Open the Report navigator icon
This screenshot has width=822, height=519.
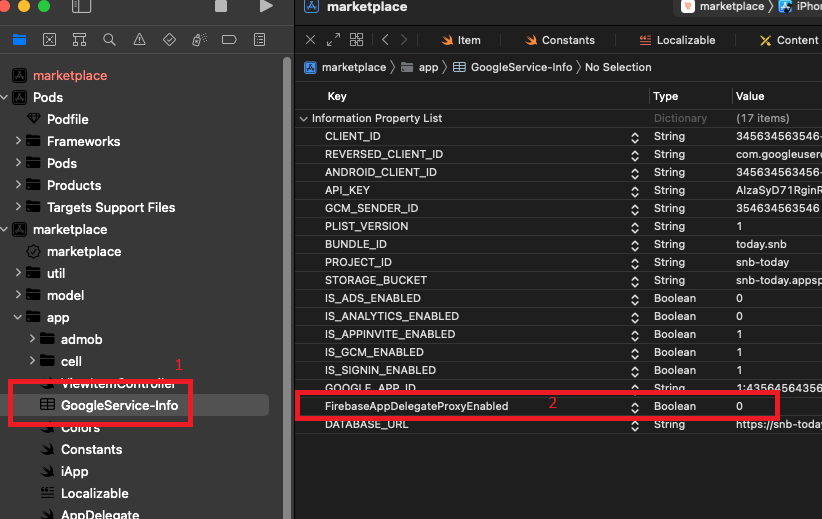(259, 40)
